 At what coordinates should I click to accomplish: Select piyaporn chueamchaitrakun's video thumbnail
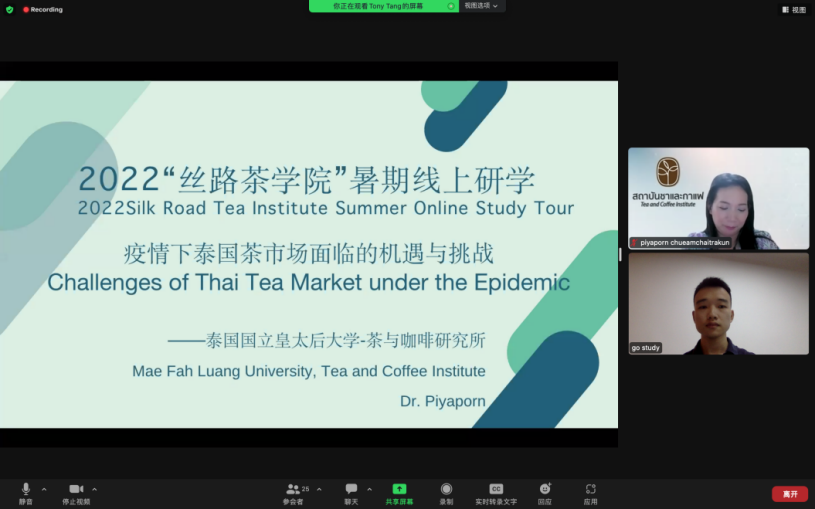pyautogui.click(x=718, y=198)
